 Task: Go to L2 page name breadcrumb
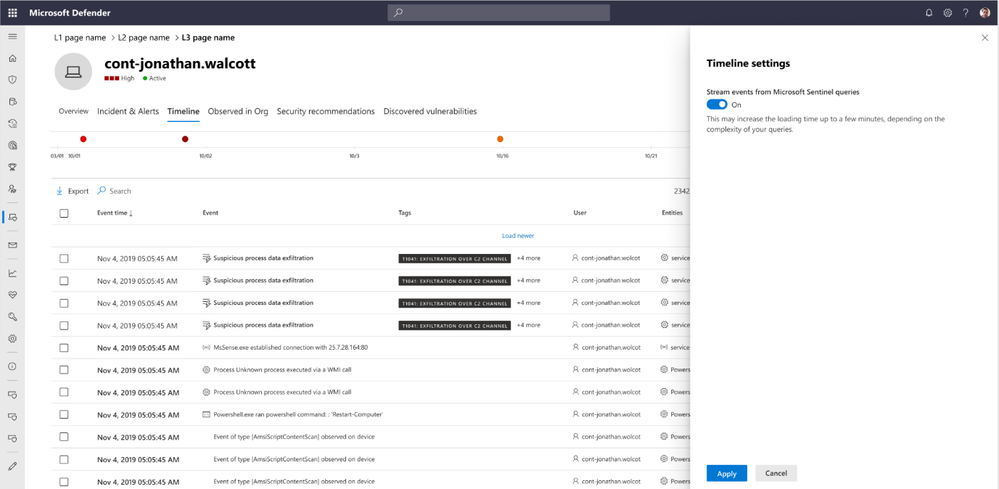[x=144, y=38]
